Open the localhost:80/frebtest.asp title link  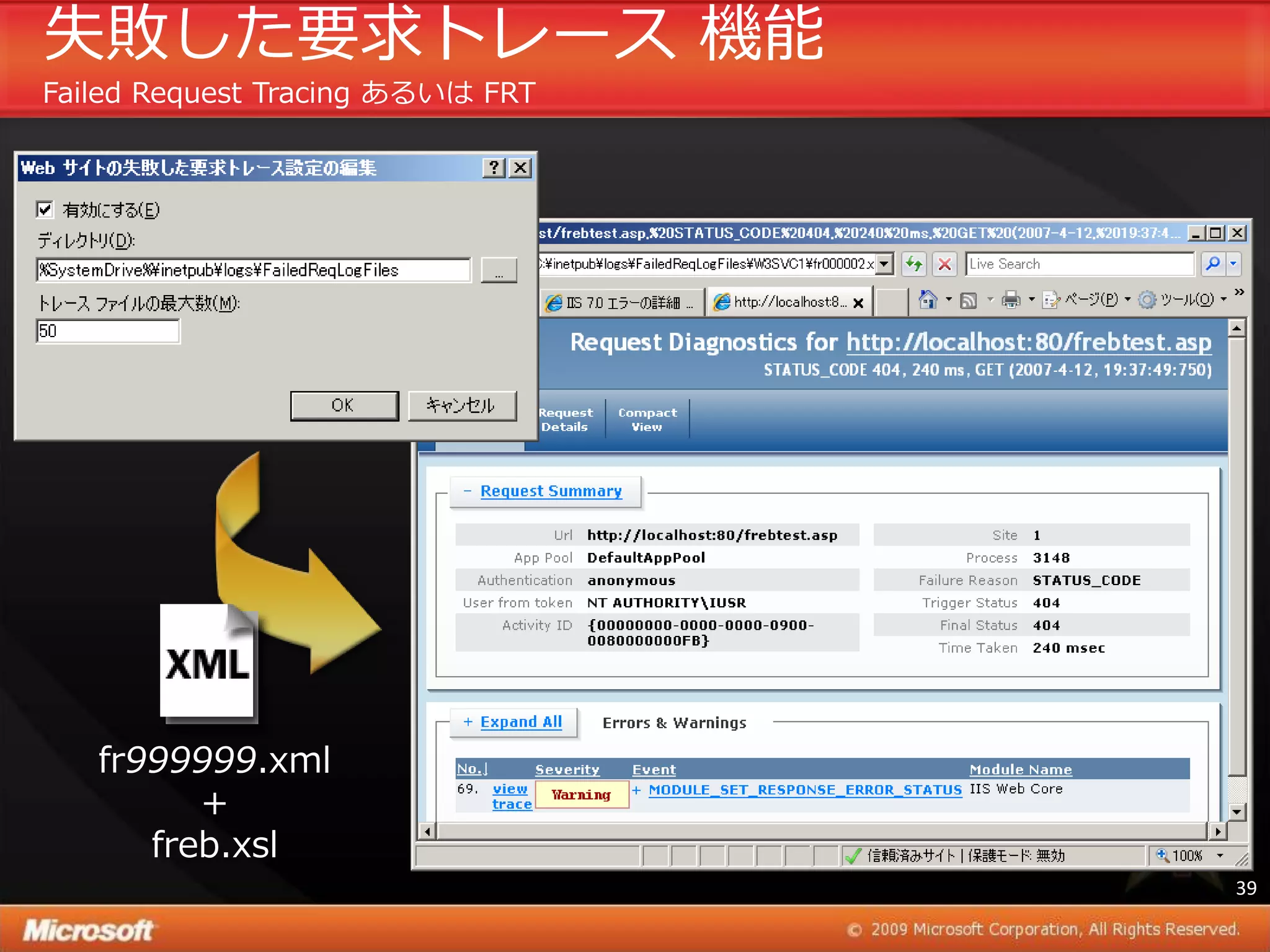point(1029,342)
